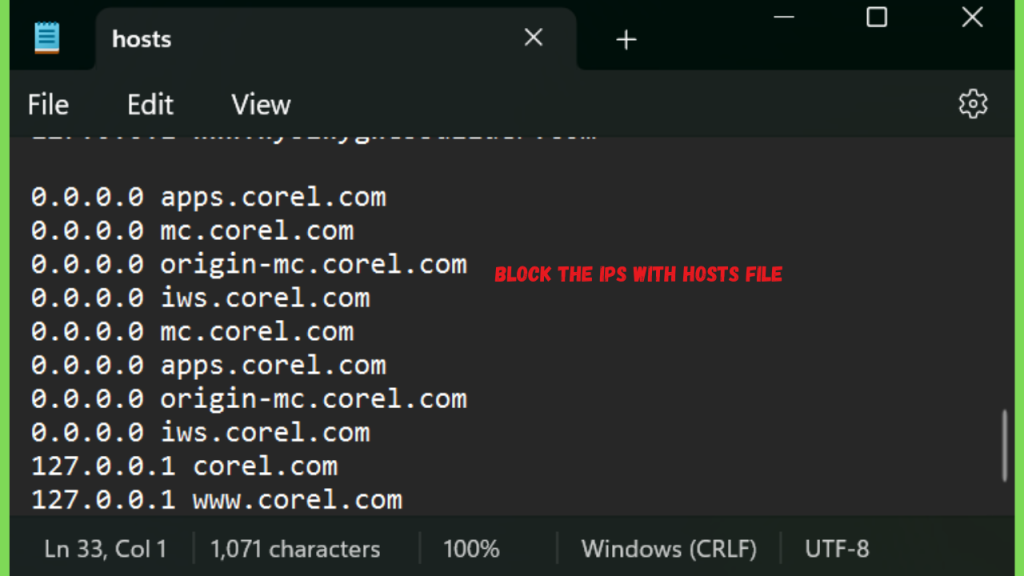The height and width of the screenshot is (576, 1024).
Task: Open the File menu
Action: 48,105
